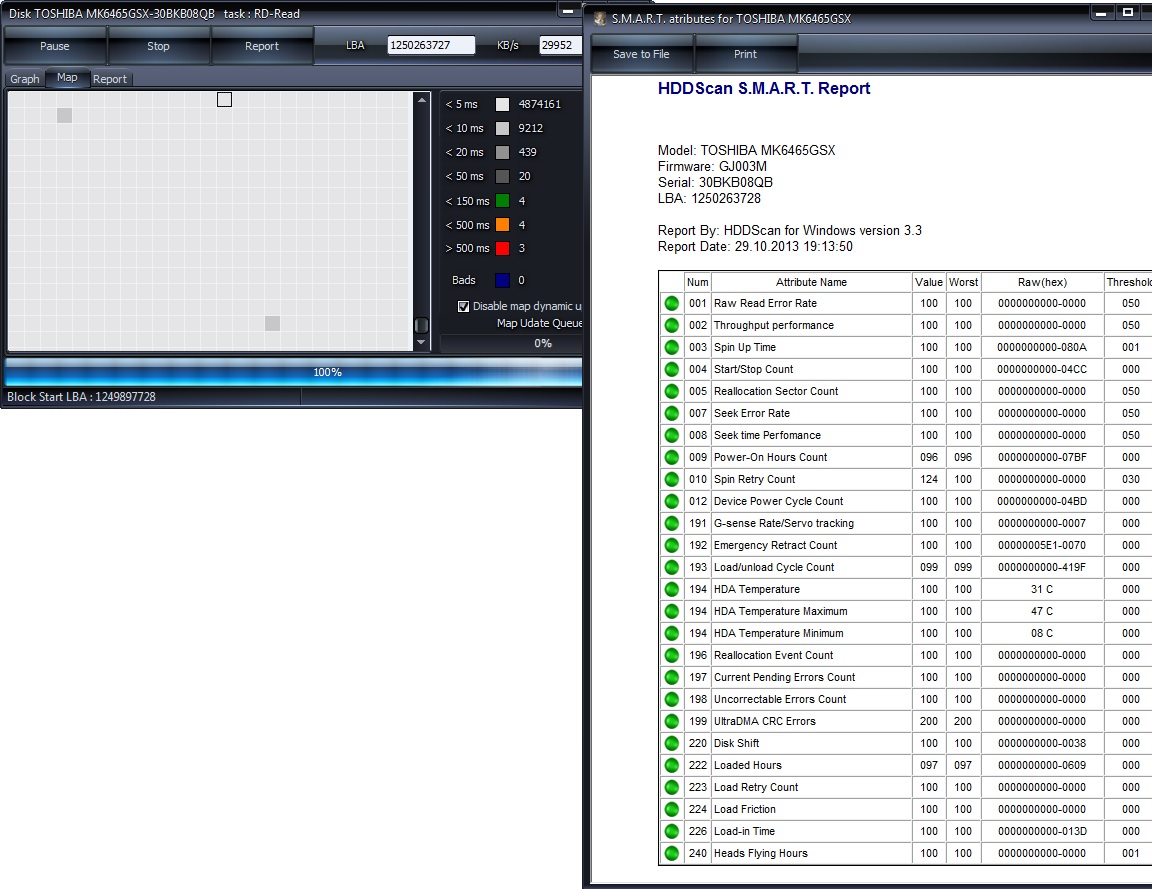Click the Num column header
This screenshot has height=889, width=1152.
point(697,282)
